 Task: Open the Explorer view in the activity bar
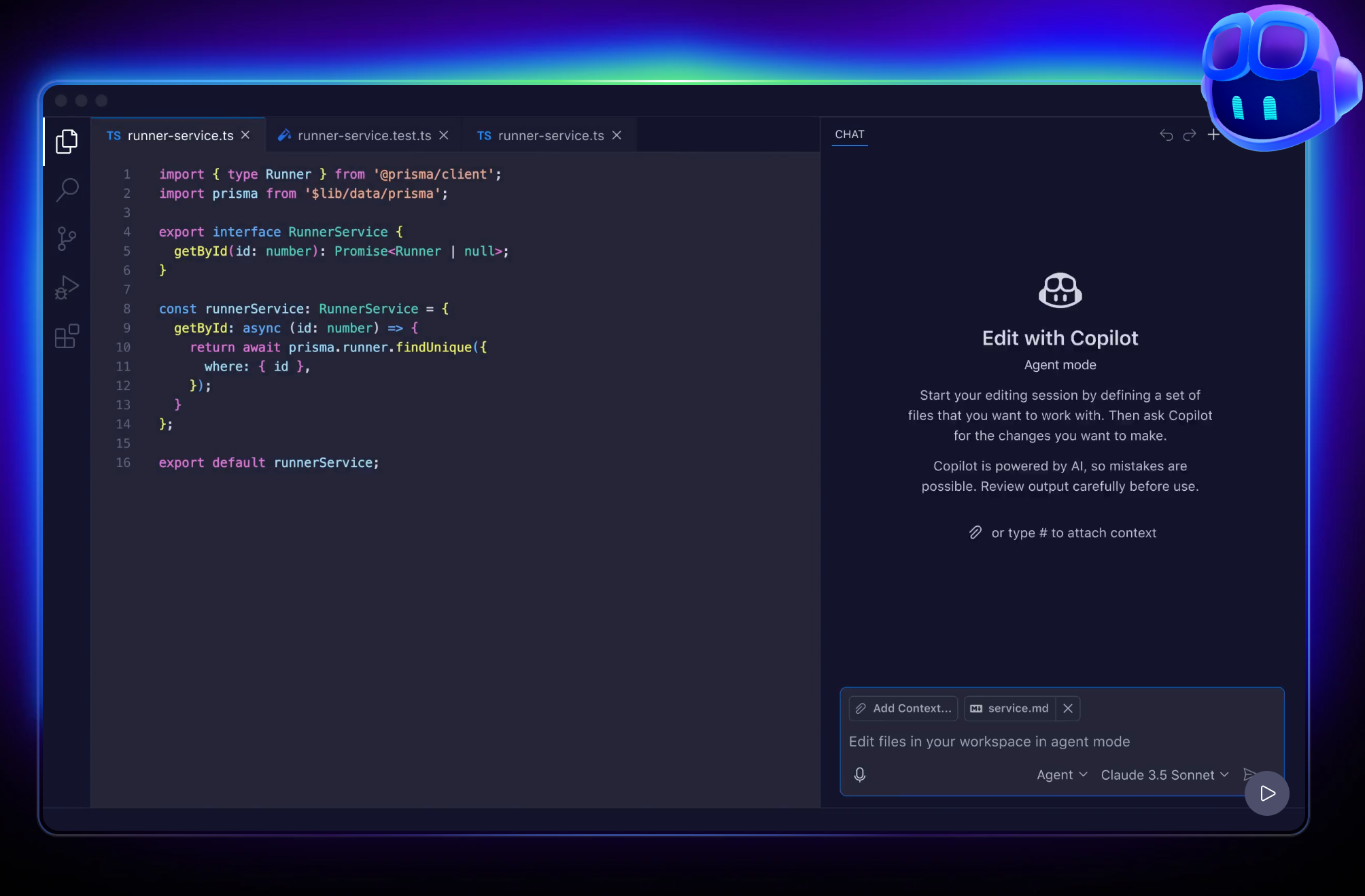click(x=67, y=141)
